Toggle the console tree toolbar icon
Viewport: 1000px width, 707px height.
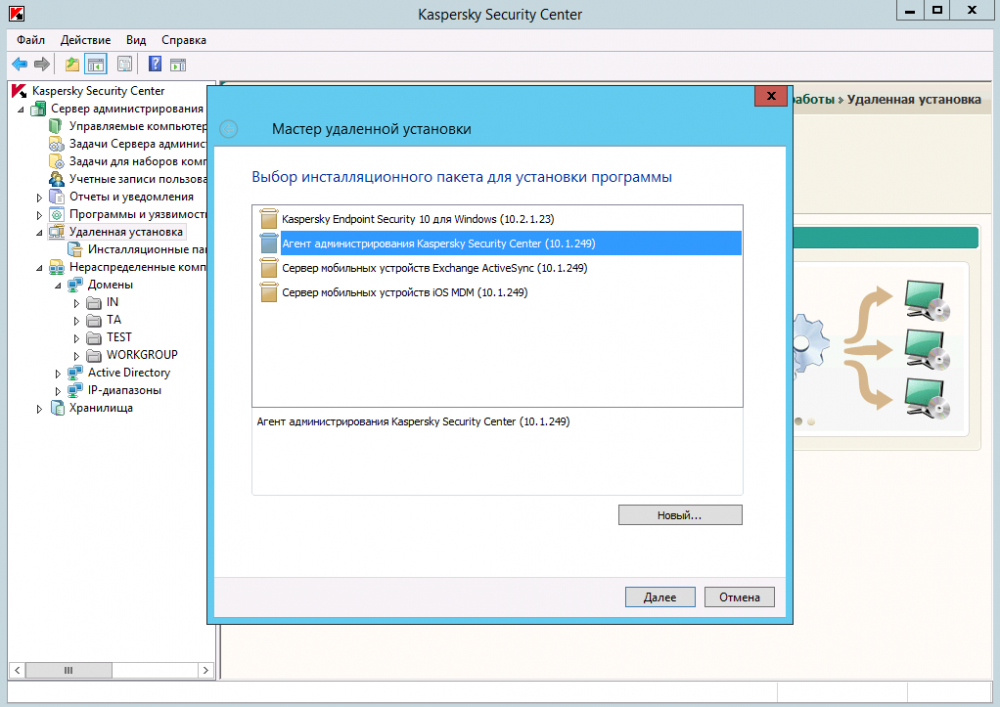[x=96, y=64]
